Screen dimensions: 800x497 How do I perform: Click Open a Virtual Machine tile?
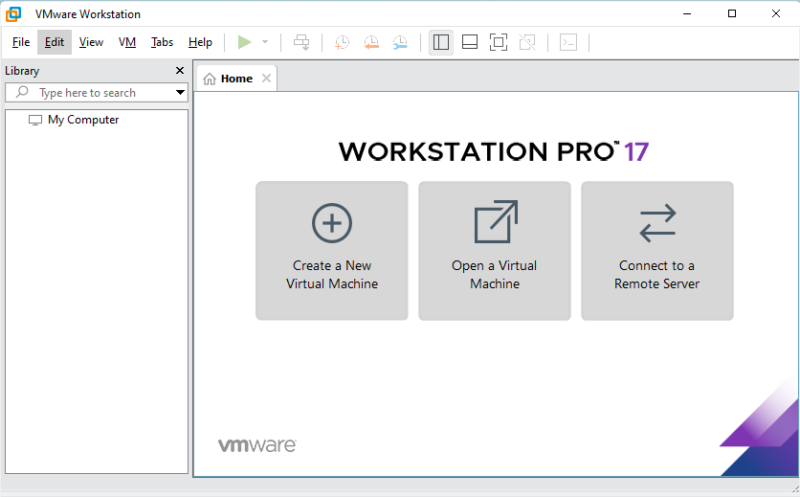494,250
